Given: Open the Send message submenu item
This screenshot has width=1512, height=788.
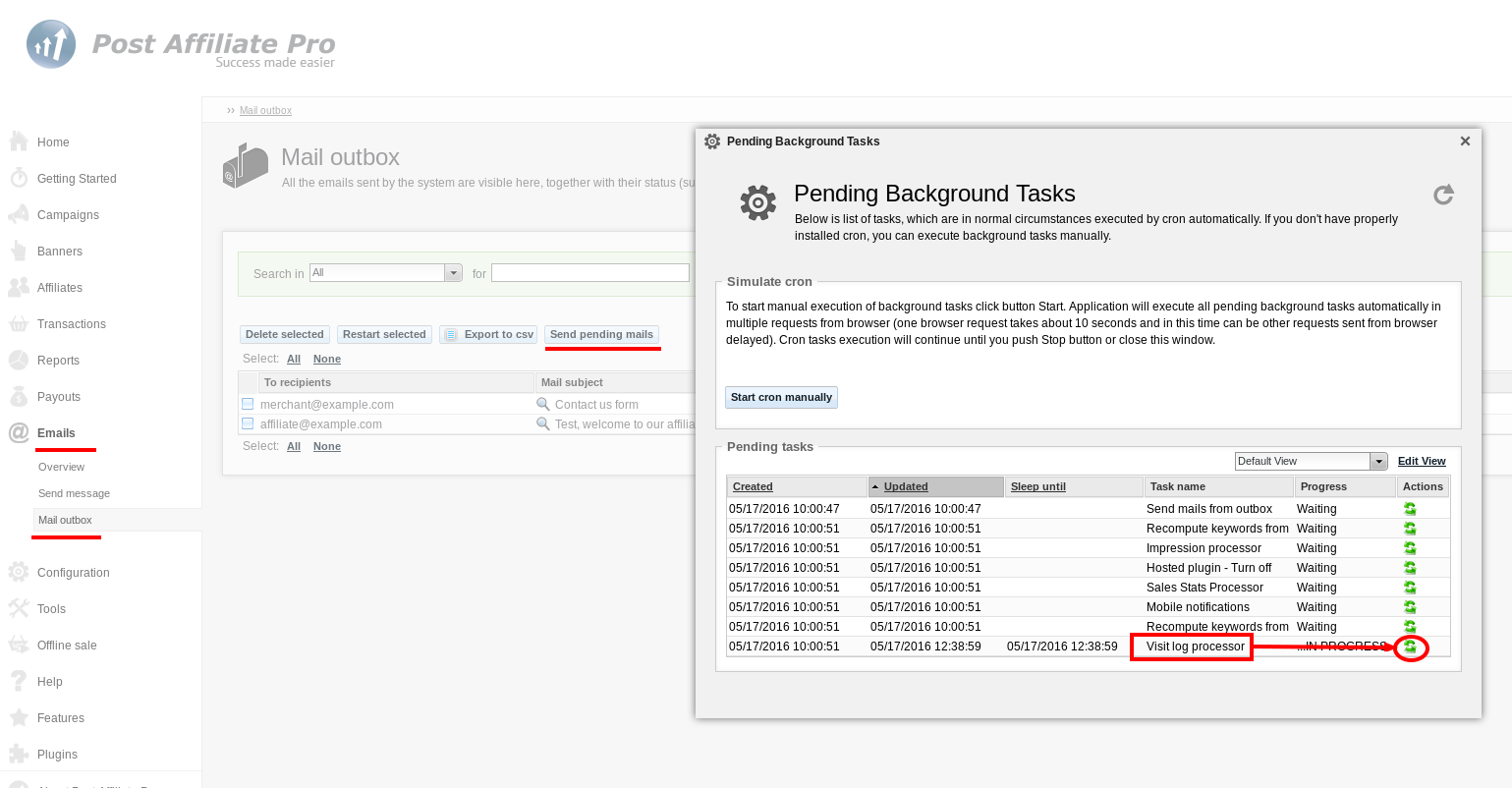Looking at the screenshot, I should click(74, 493).
